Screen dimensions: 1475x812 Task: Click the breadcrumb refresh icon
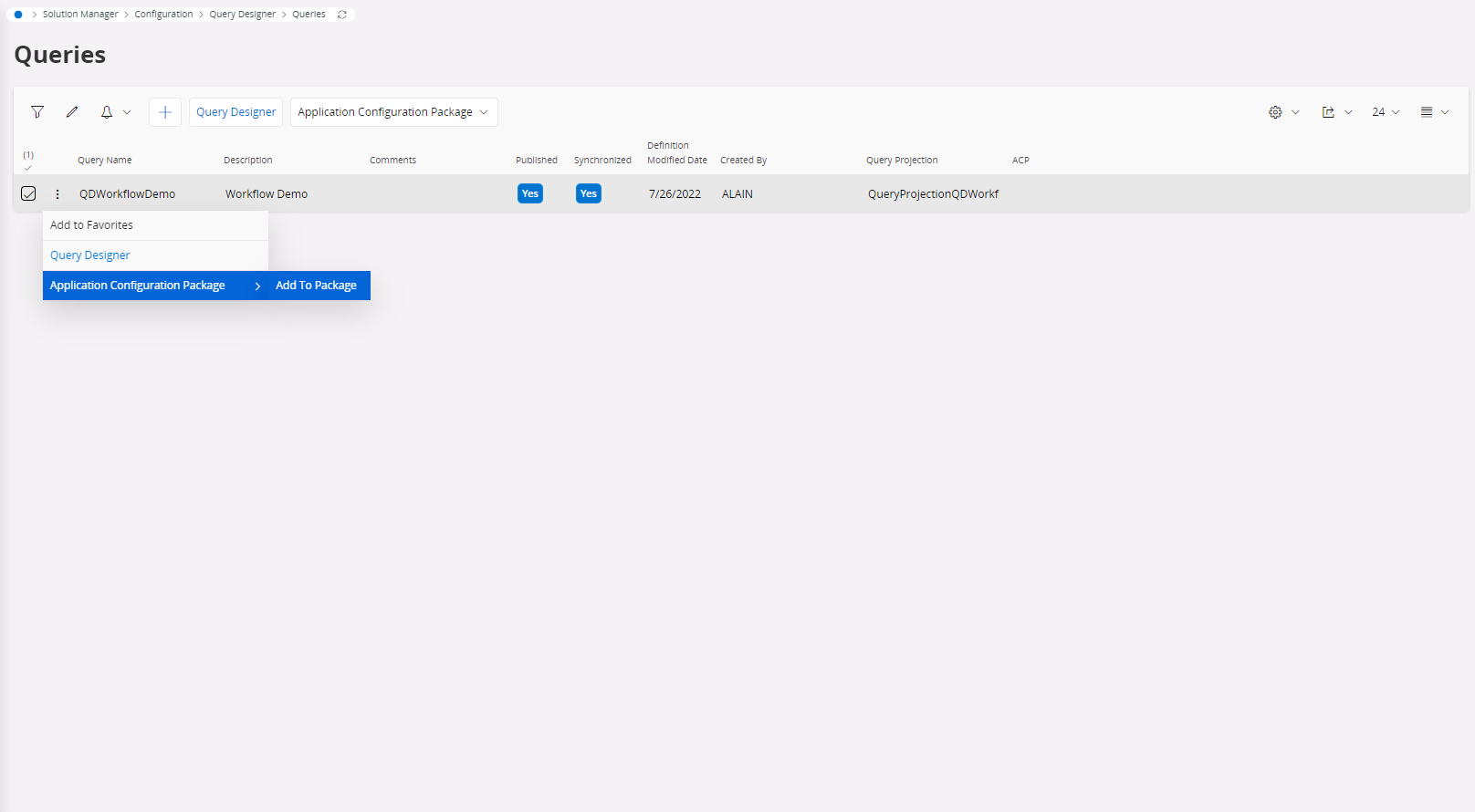click(x=342, y=15)
